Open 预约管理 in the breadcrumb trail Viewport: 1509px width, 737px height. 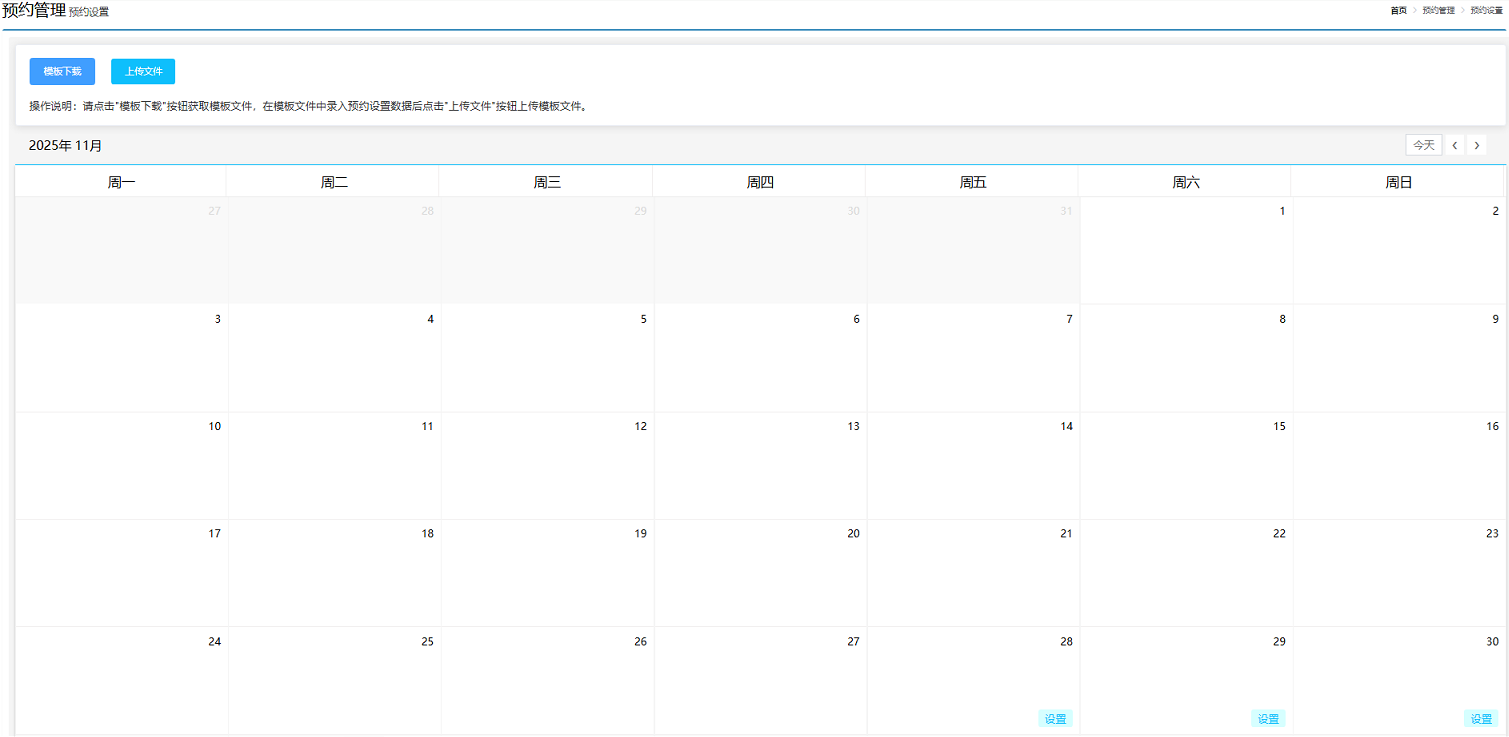pyautogui.click(x=1438, y=10)
